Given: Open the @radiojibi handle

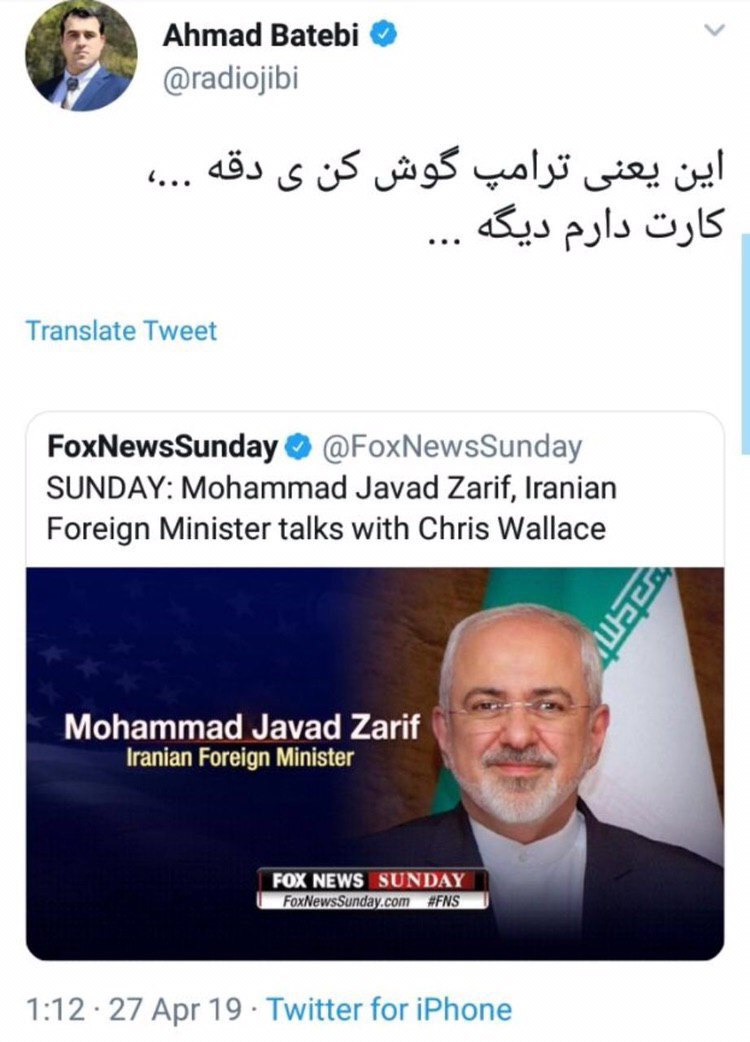Looking at the screenshot, I should [x=231, y=79].
